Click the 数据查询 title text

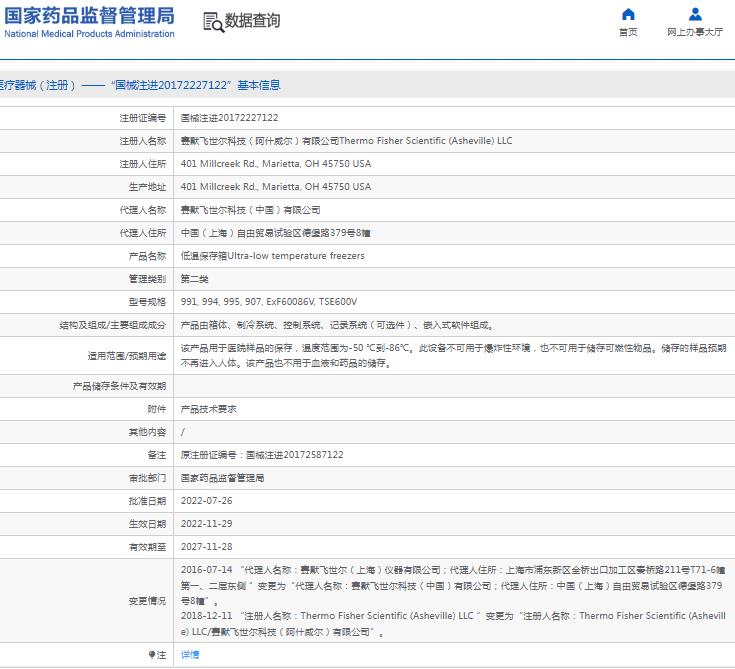click(252, 21)
